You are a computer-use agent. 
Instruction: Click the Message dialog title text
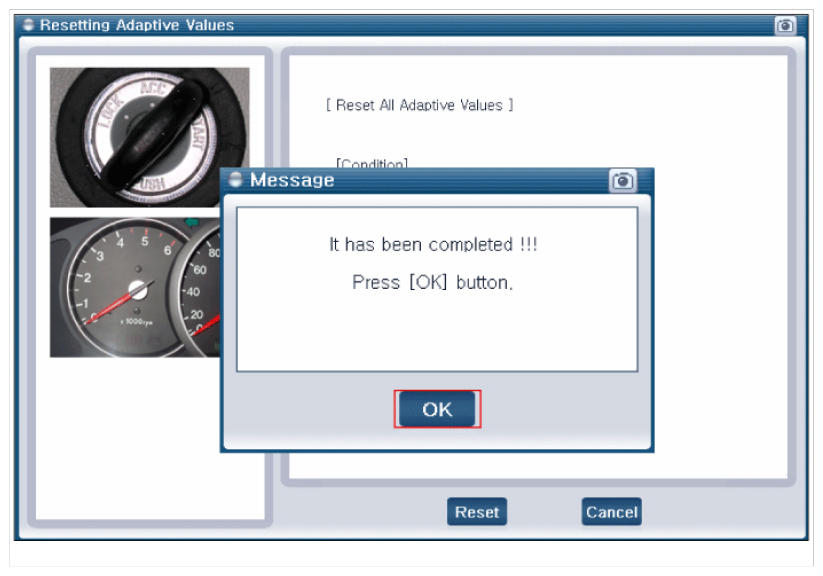pyautogui.click(x=292, y=181)
